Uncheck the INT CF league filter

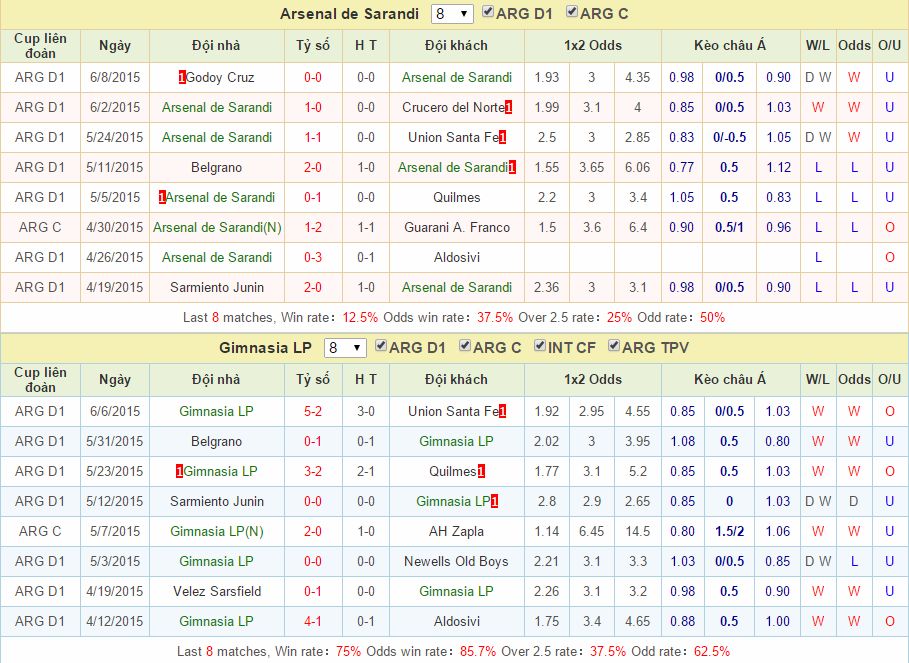[540, 346]
